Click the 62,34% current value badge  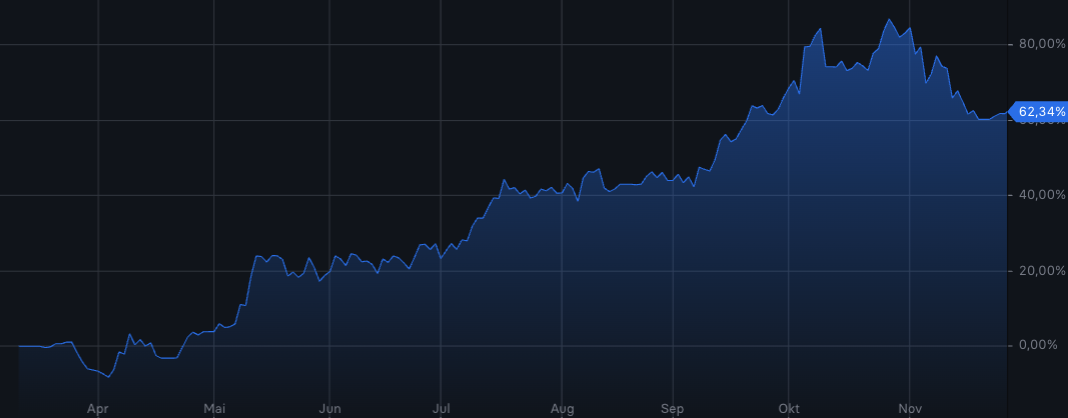pos(1041,111)
